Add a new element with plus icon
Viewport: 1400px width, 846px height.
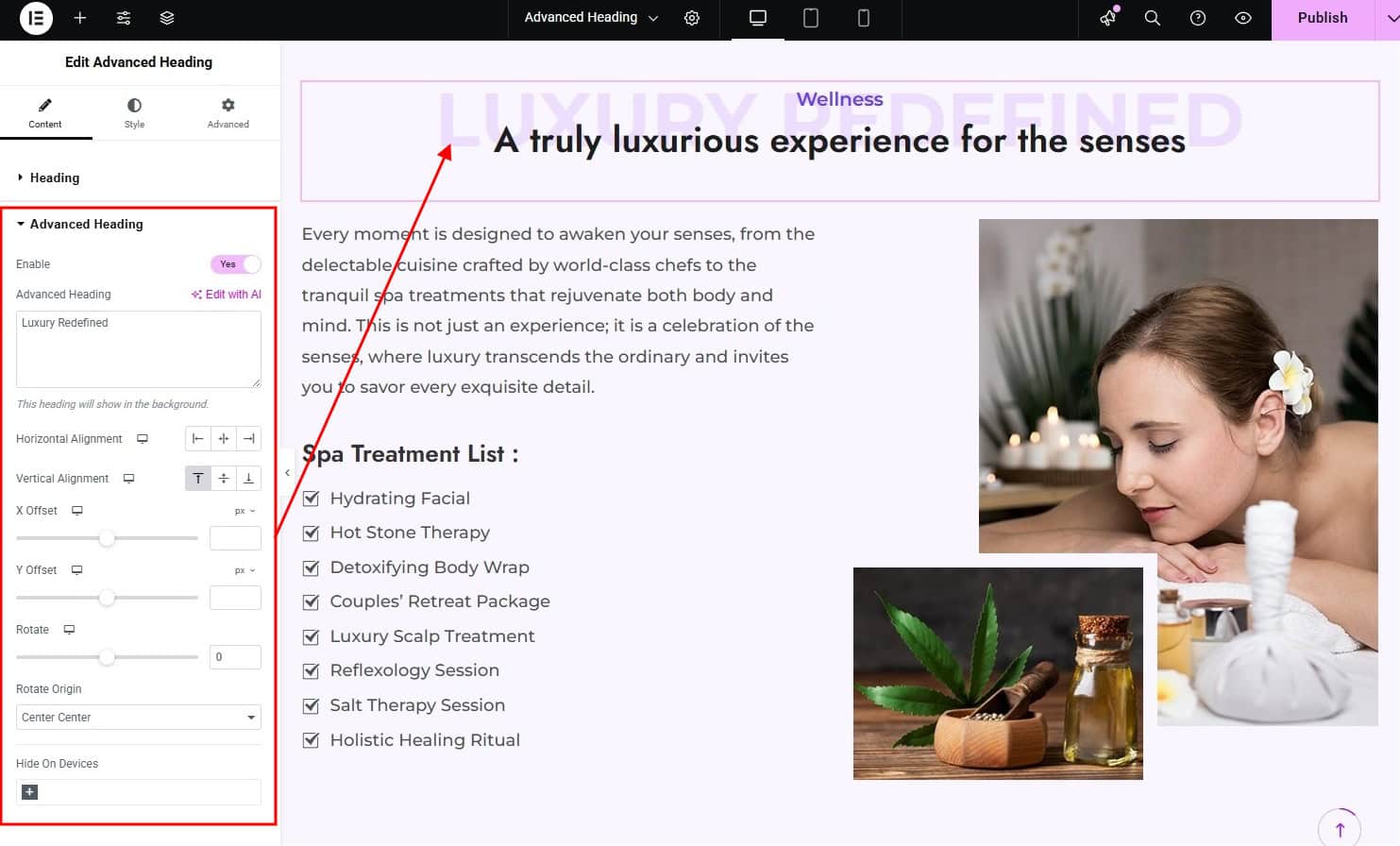tap(80, 18)
